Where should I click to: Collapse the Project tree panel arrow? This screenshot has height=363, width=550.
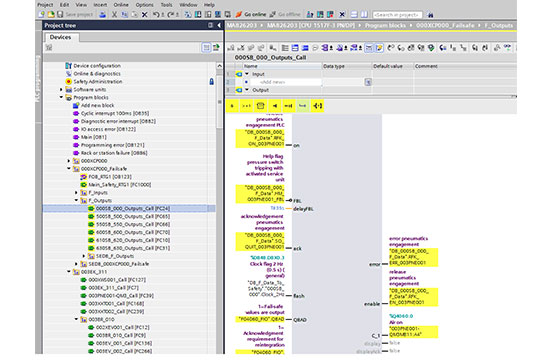tap(219, 25)
